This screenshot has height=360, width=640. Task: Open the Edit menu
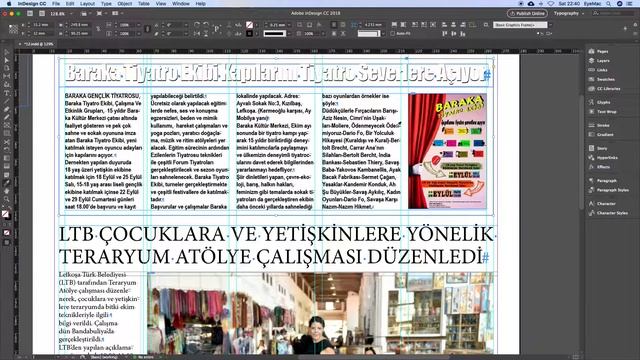pos(70,4)
